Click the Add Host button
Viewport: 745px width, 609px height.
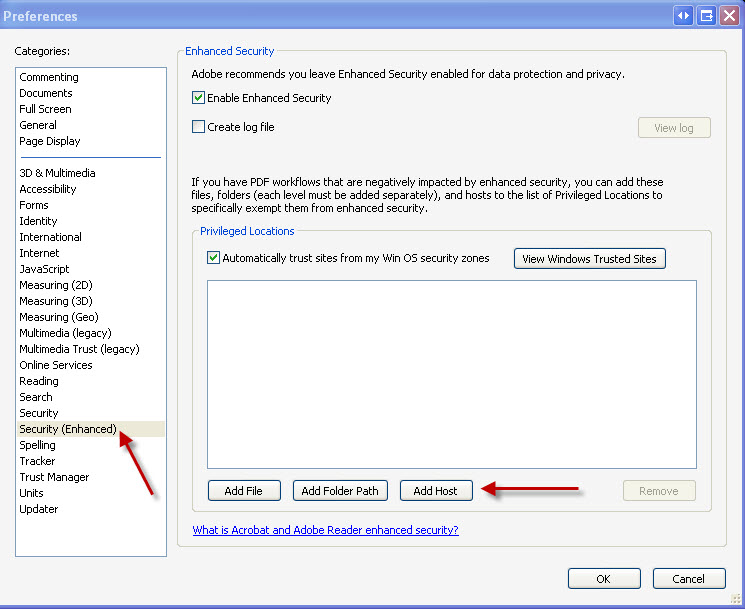(436, 491)
